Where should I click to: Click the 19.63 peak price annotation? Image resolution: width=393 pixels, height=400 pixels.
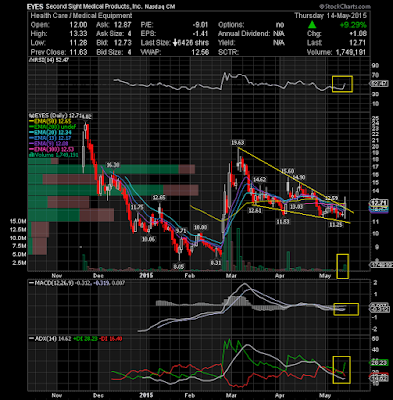point(238,143)
